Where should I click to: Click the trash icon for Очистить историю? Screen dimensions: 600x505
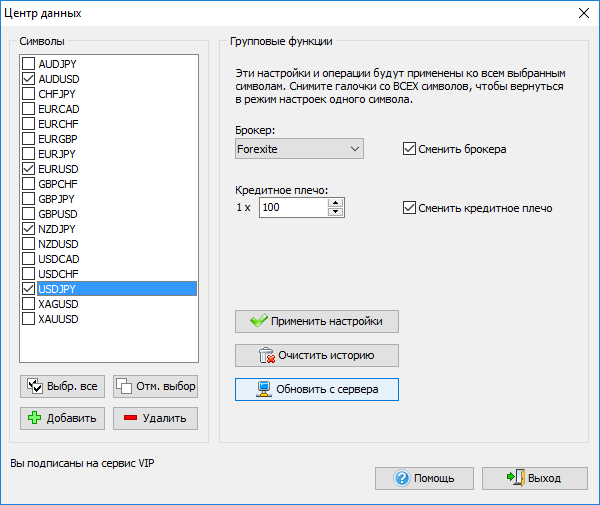(266, 355)
